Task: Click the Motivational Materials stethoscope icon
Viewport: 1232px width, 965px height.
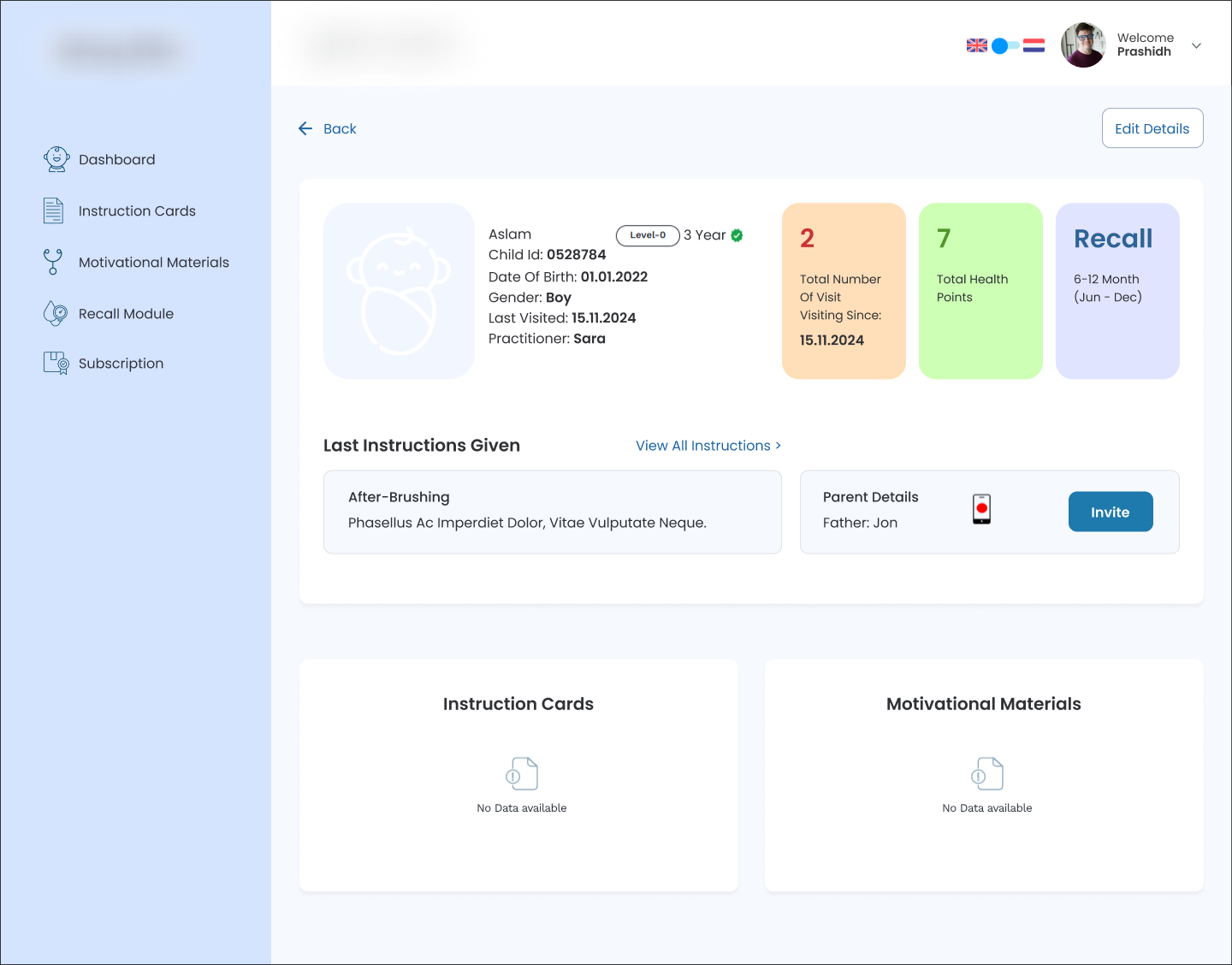Action: click(x=53, y=262)
